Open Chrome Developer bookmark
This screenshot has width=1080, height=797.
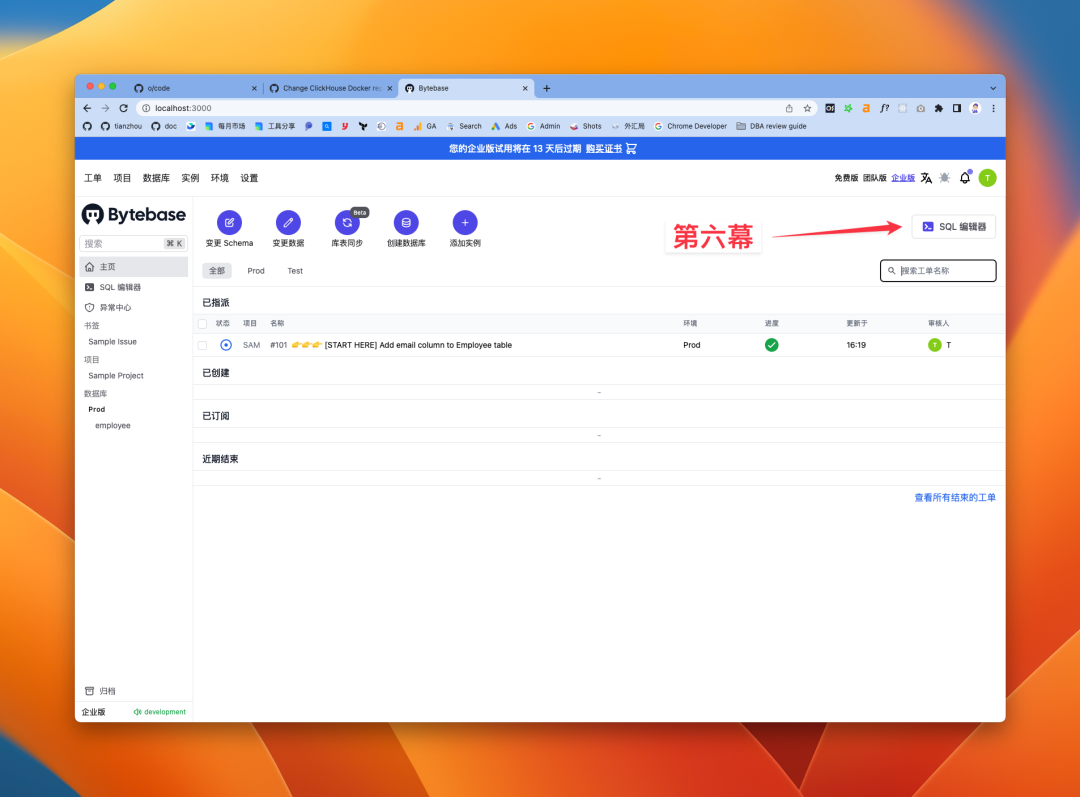(x=690, y=126)
